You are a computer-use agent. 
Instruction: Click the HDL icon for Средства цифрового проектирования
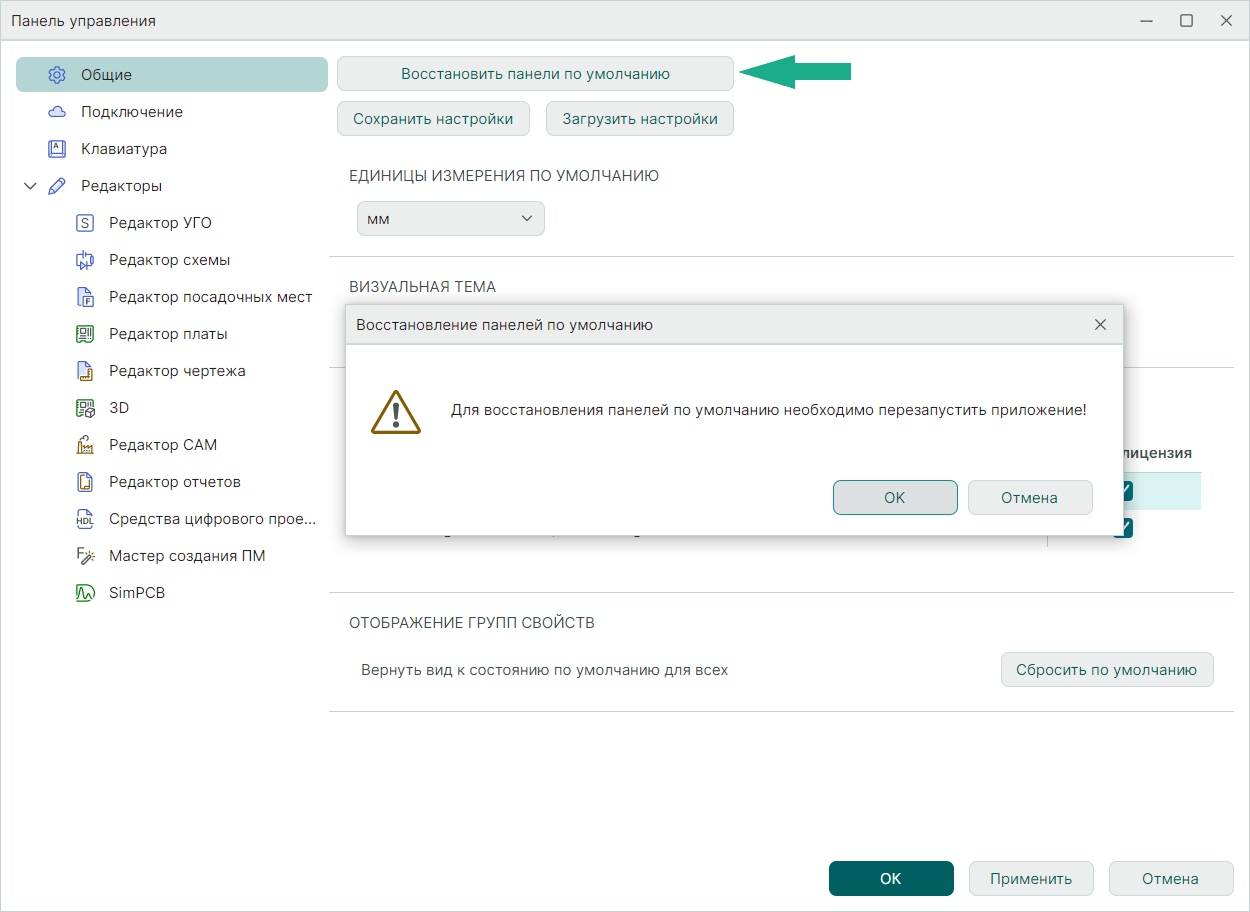point(85,519)
